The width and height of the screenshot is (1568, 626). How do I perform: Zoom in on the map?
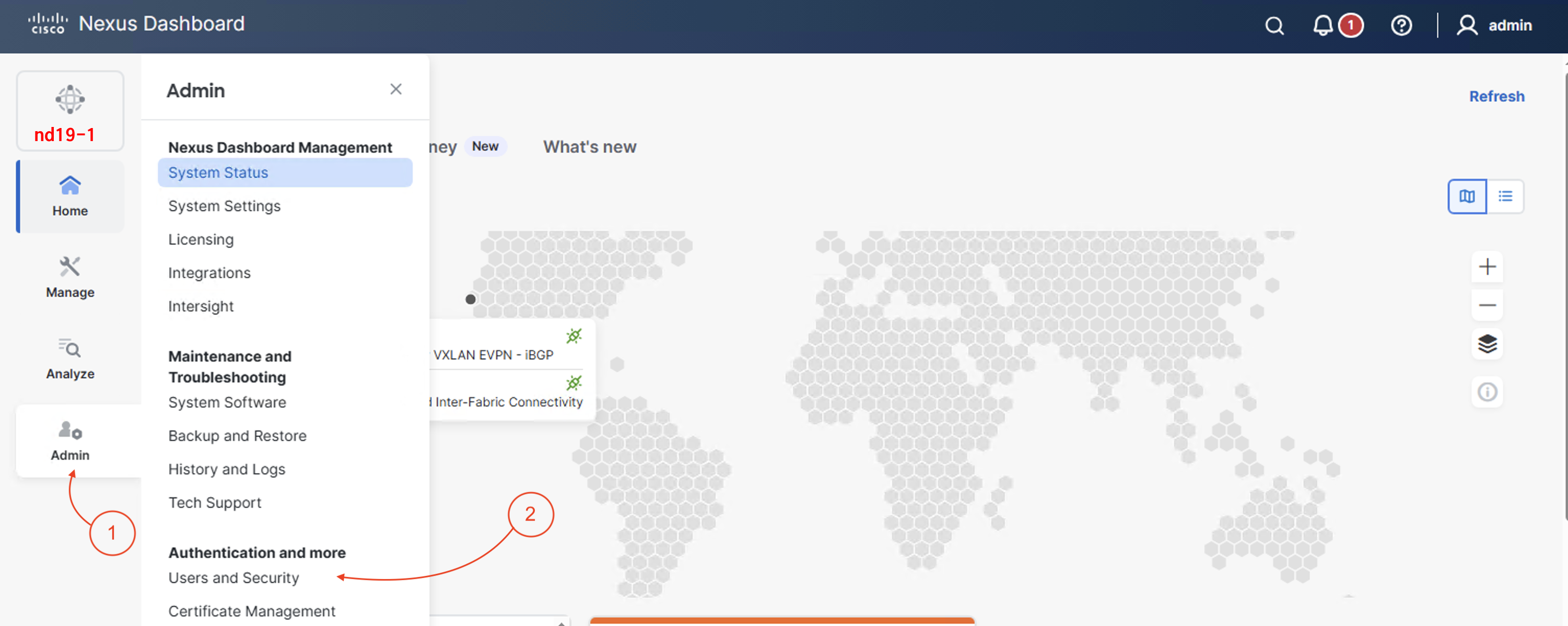(1487, 266)
